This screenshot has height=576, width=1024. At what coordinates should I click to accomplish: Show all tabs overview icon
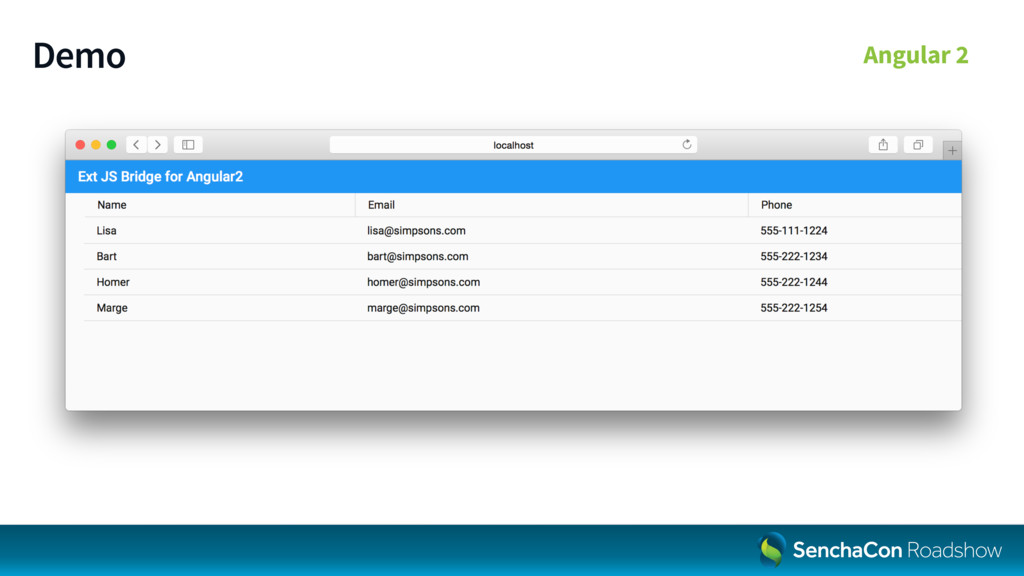click(918, 144)
